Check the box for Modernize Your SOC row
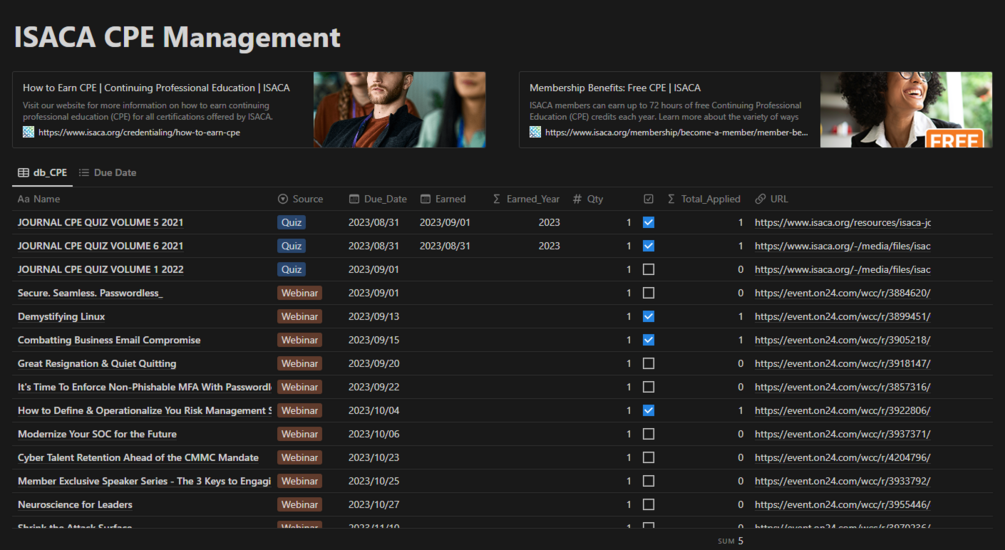1005x550 pixels. [649, 434]
